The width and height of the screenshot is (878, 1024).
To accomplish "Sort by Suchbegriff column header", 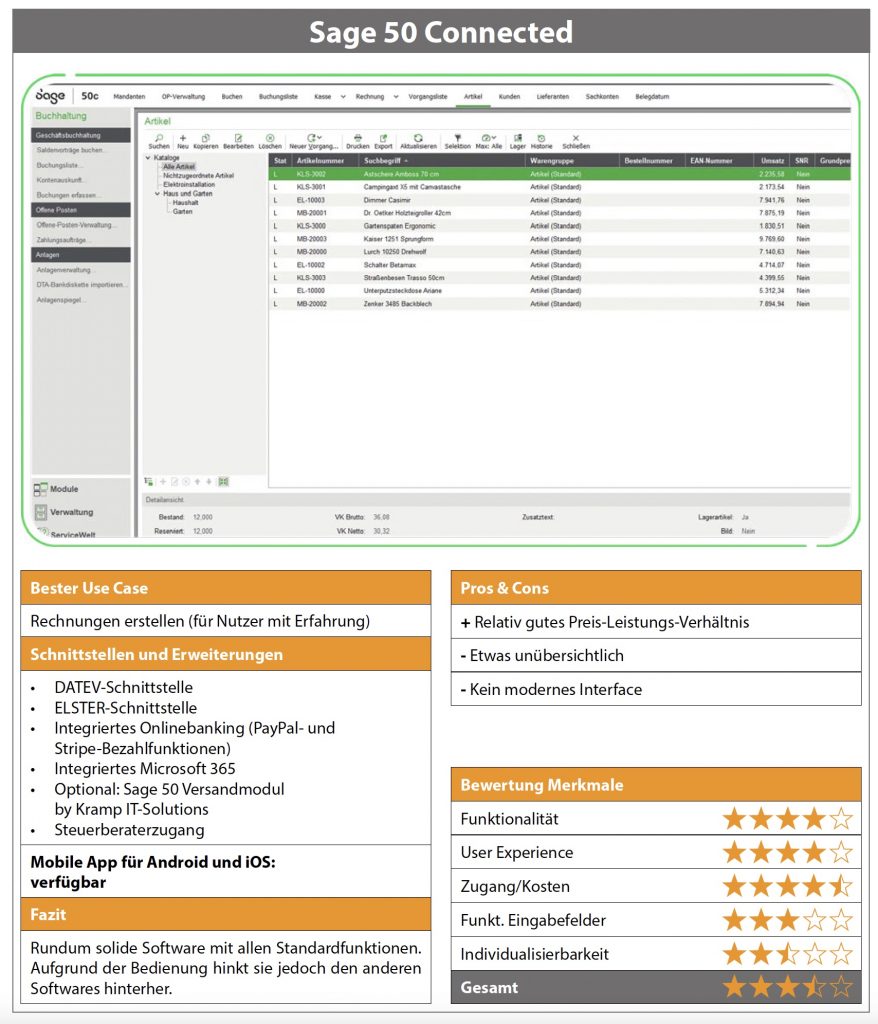I will (x=442, y=161).
